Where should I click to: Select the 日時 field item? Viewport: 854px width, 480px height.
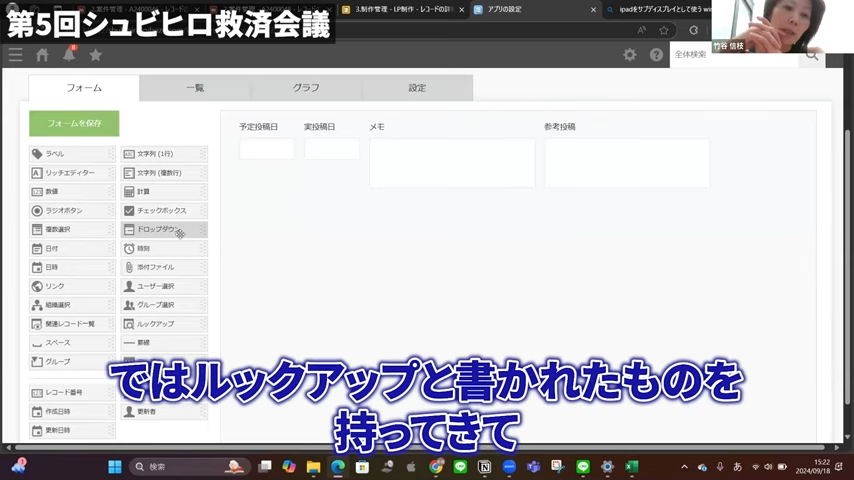(72, 267)
